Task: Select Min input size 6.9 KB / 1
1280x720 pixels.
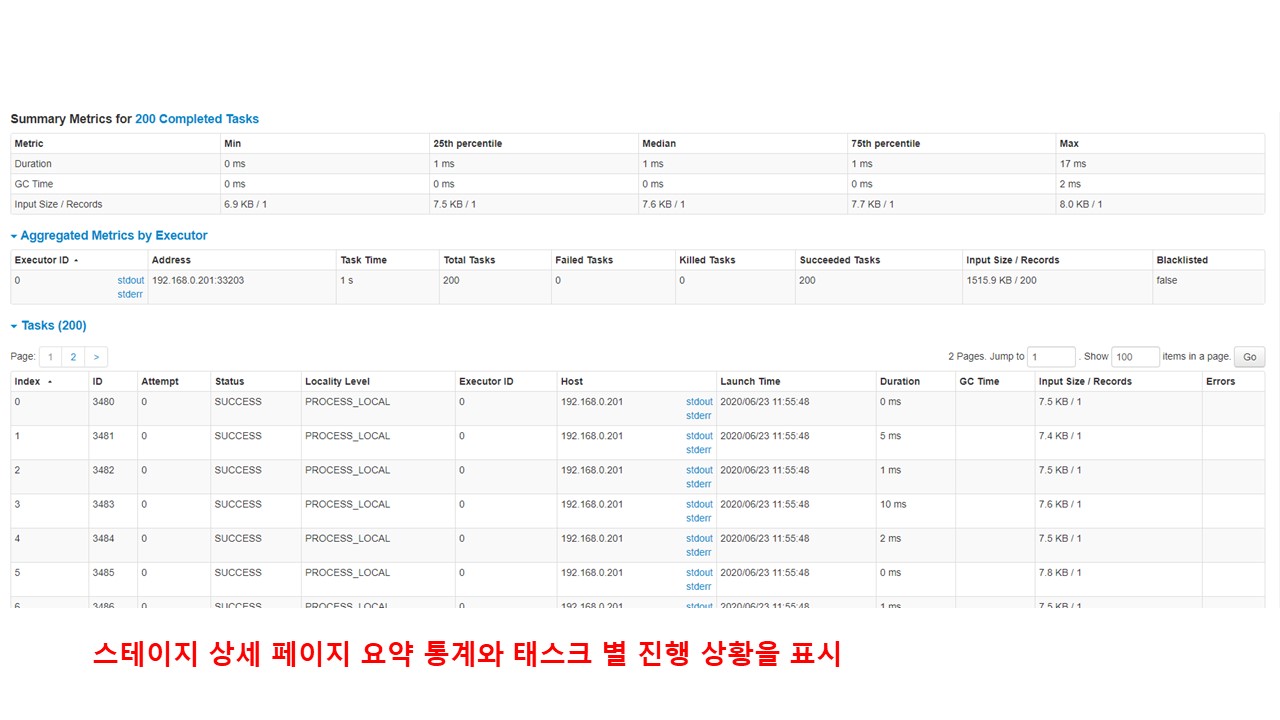Action: pyautogui.click(x=245, y=204)
